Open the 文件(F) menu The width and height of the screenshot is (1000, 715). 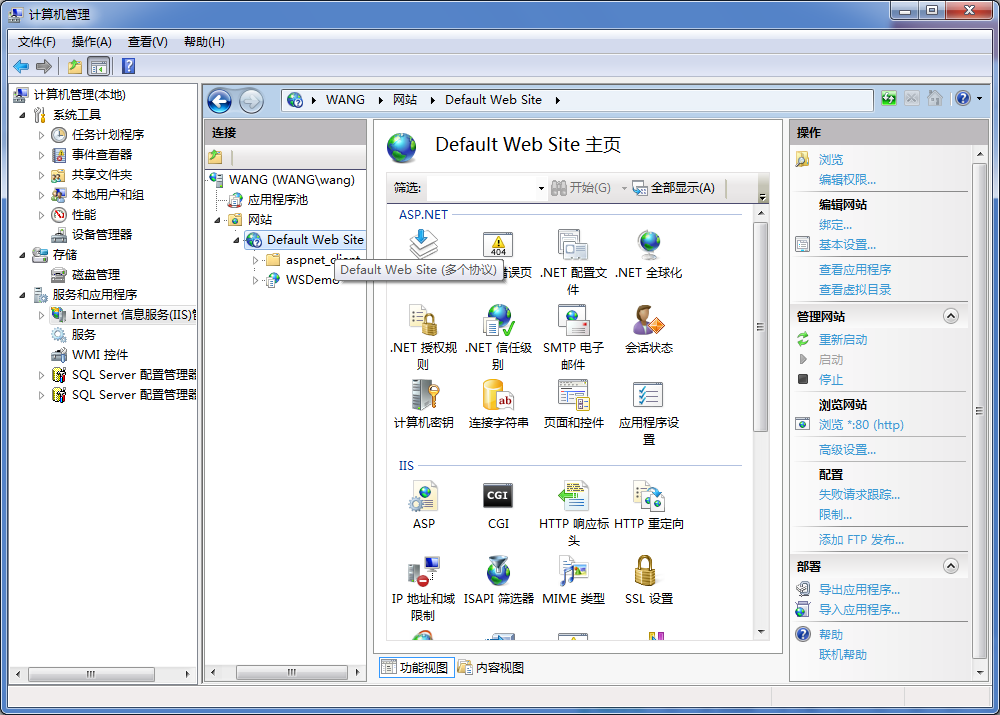(x=36, y=42)
